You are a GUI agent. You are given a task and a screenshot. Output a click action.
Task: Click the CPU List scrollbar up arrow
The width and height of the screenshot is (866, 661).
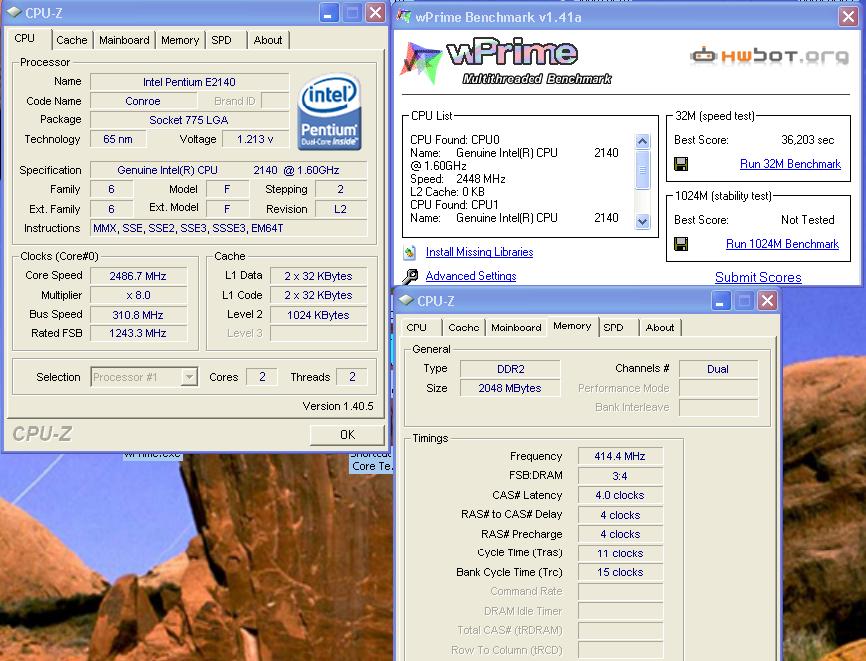pos(642,141)
